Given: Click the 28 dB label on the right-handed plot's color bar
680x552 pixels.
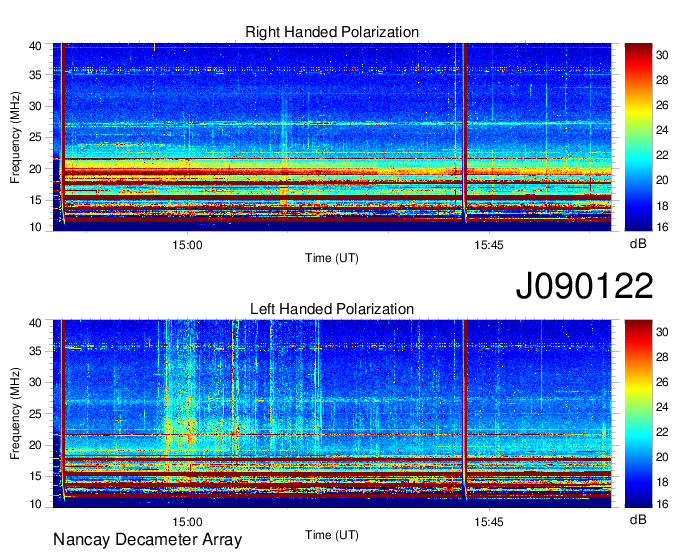Looking at the screenshot, I should pyautogui.click(x=662, y=80).
